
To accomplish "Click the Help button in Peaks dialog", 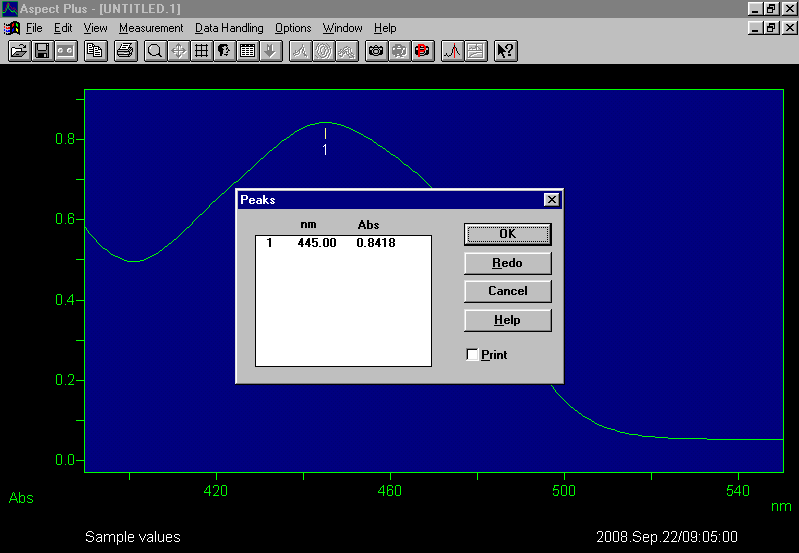I will pyautogui.click(x=507, y=320).
